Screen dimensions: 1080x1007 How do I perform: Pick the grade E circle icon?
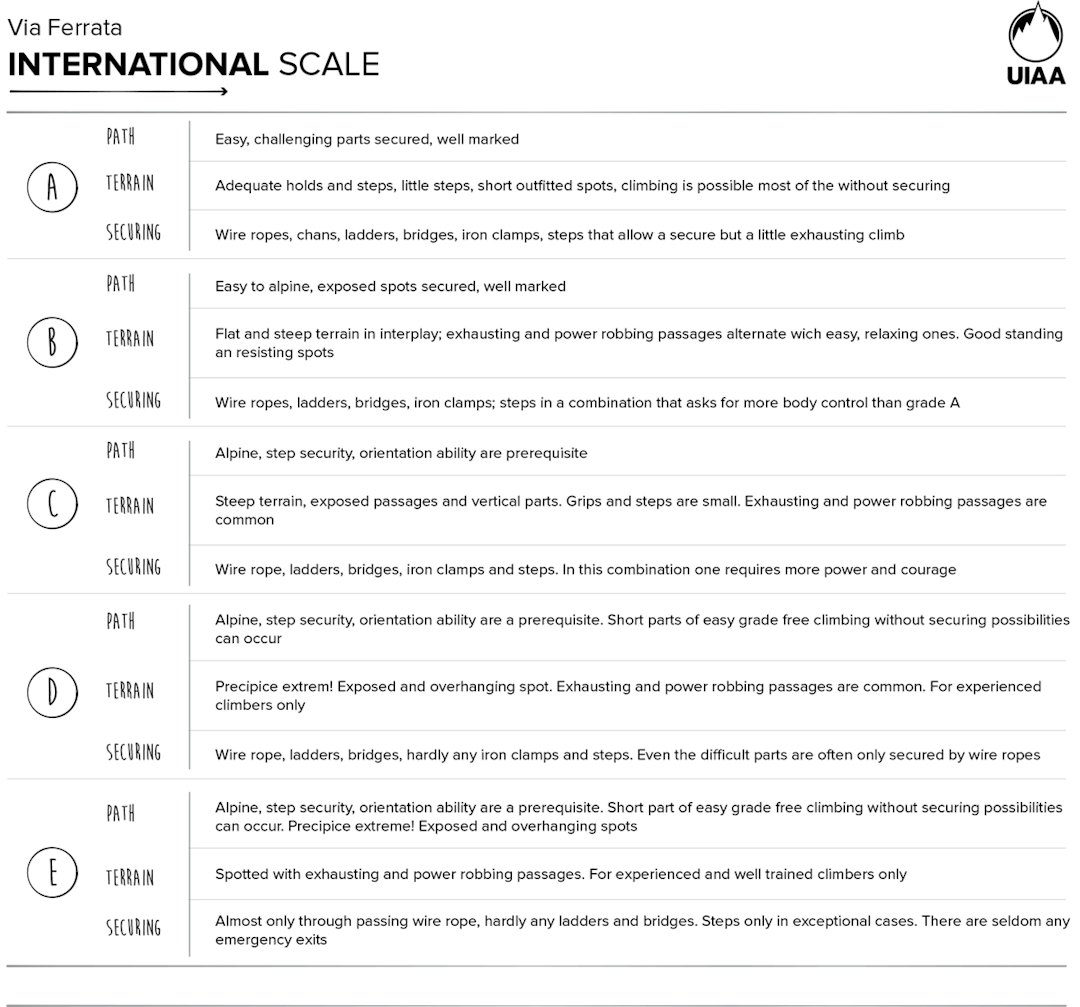pos(52,873)
